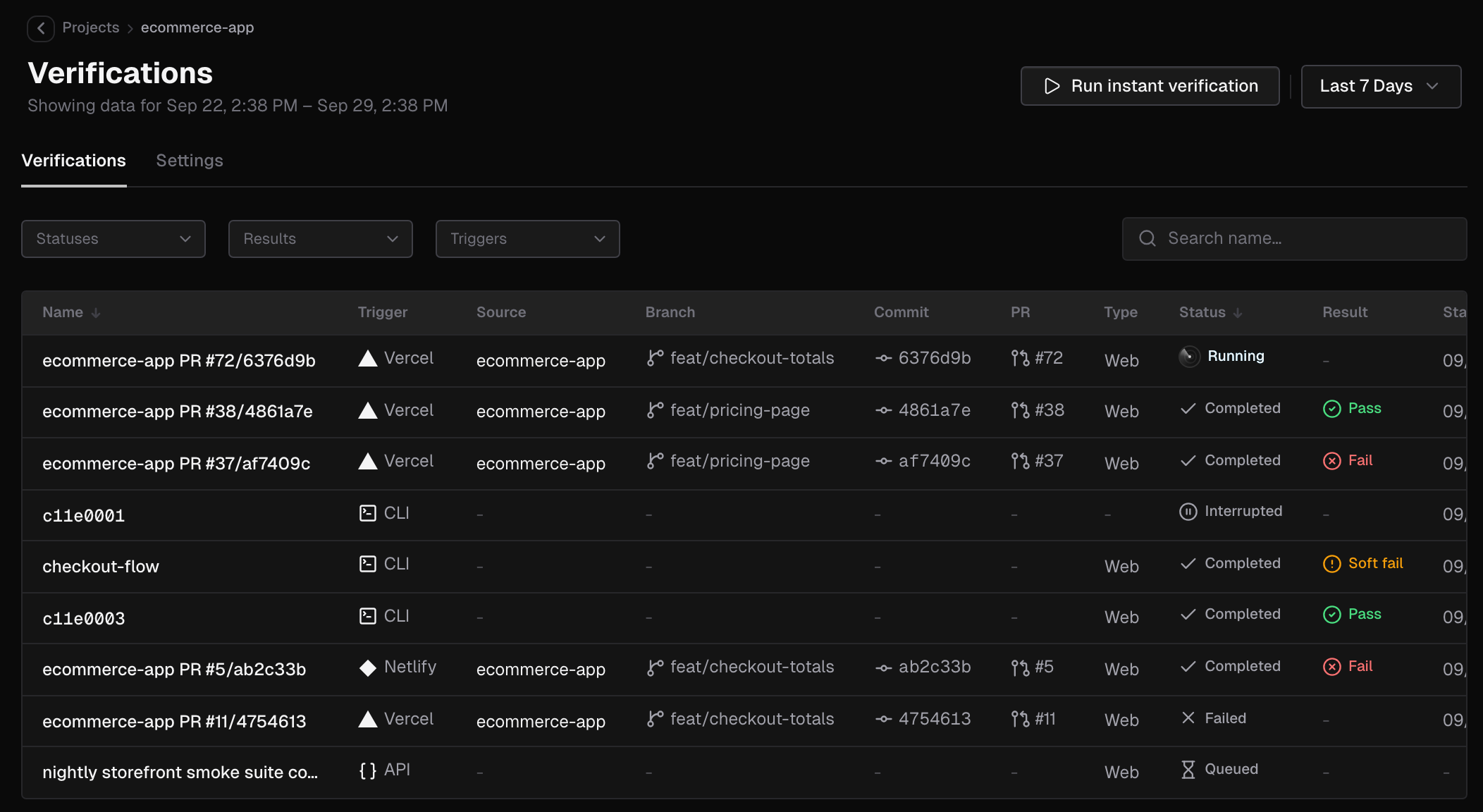Click the commit icon beside 6376d9b
Viewport: 1483px width, 812px height.
click(x=883, y=358)
